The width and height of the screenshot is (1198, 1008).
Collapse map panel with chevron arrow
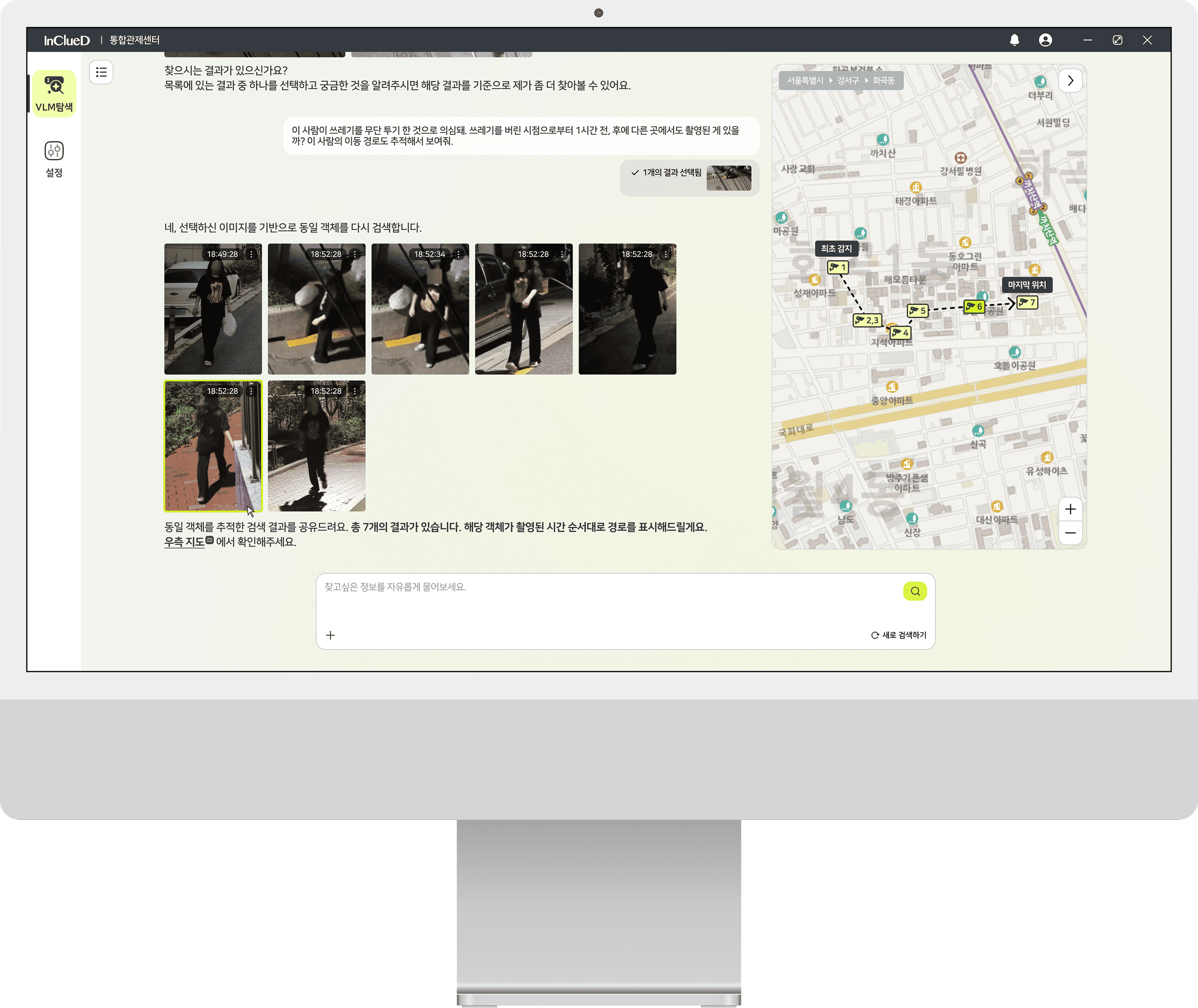pos(1070,80)
